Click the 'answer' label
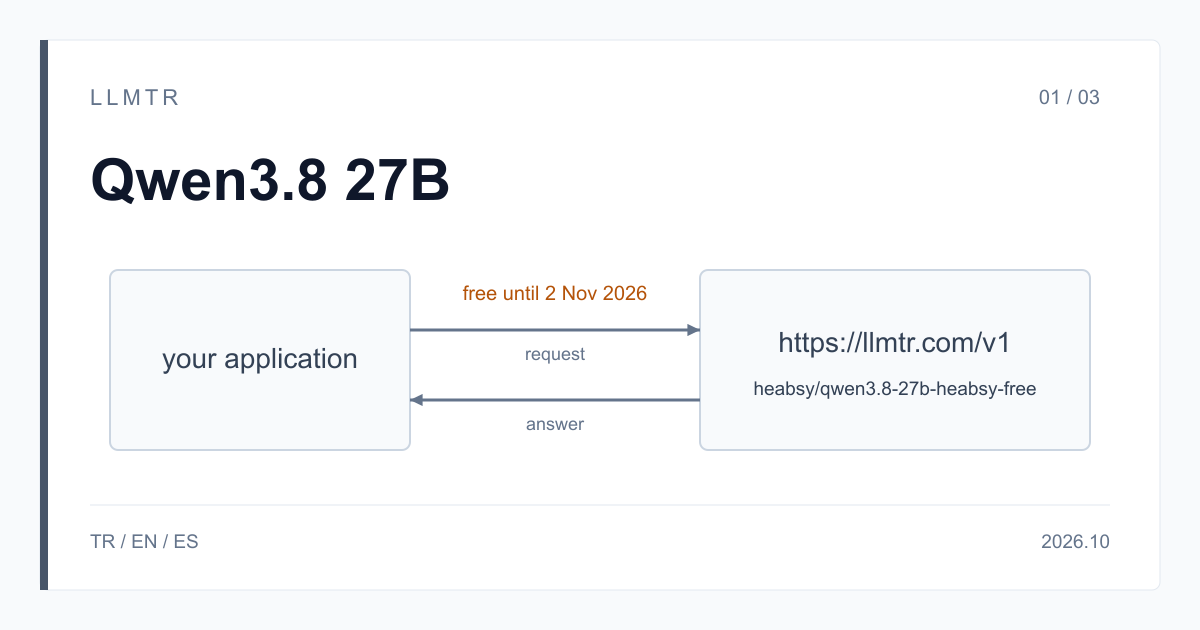 (555, 425)
